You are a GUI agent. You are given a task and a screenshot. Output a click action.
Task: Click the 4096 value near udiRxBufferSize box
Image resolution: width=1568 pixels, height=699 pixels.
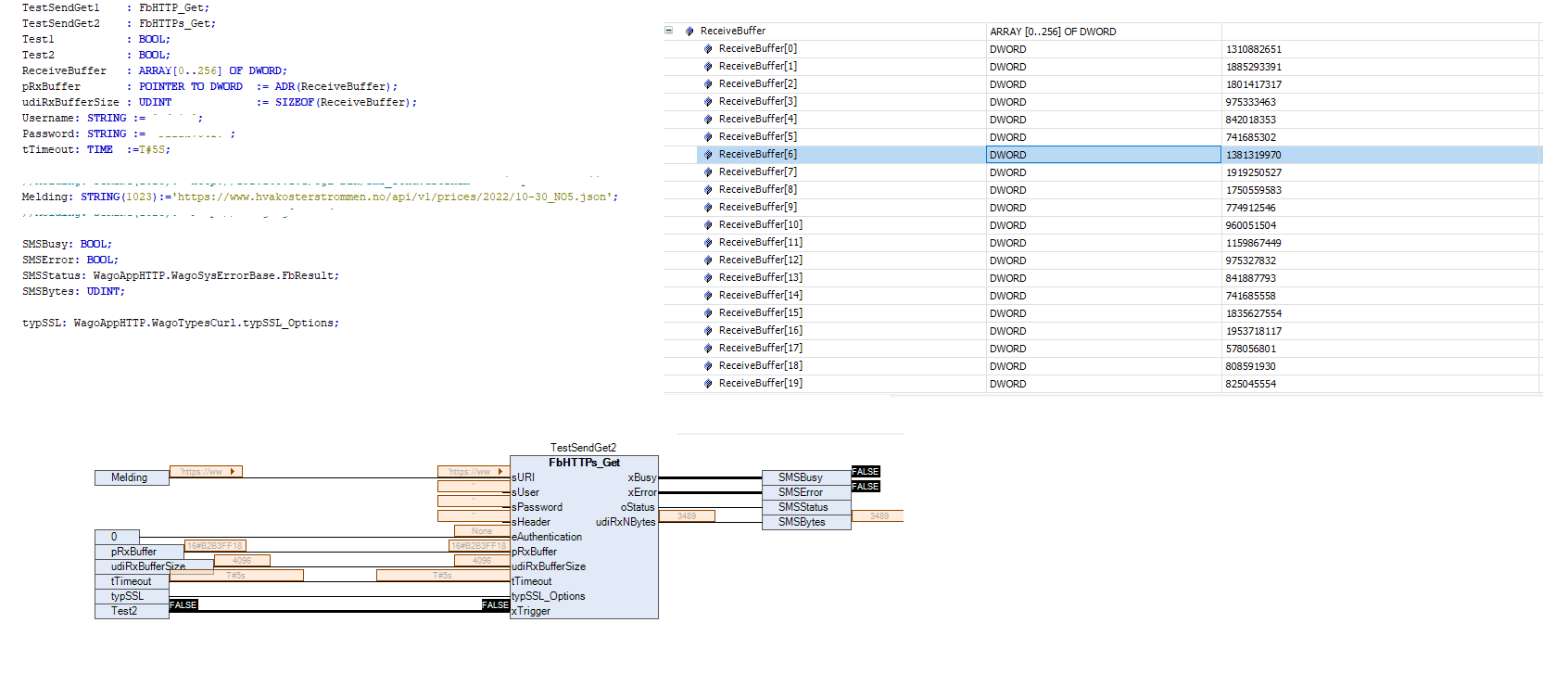click(x=242, y=561)
